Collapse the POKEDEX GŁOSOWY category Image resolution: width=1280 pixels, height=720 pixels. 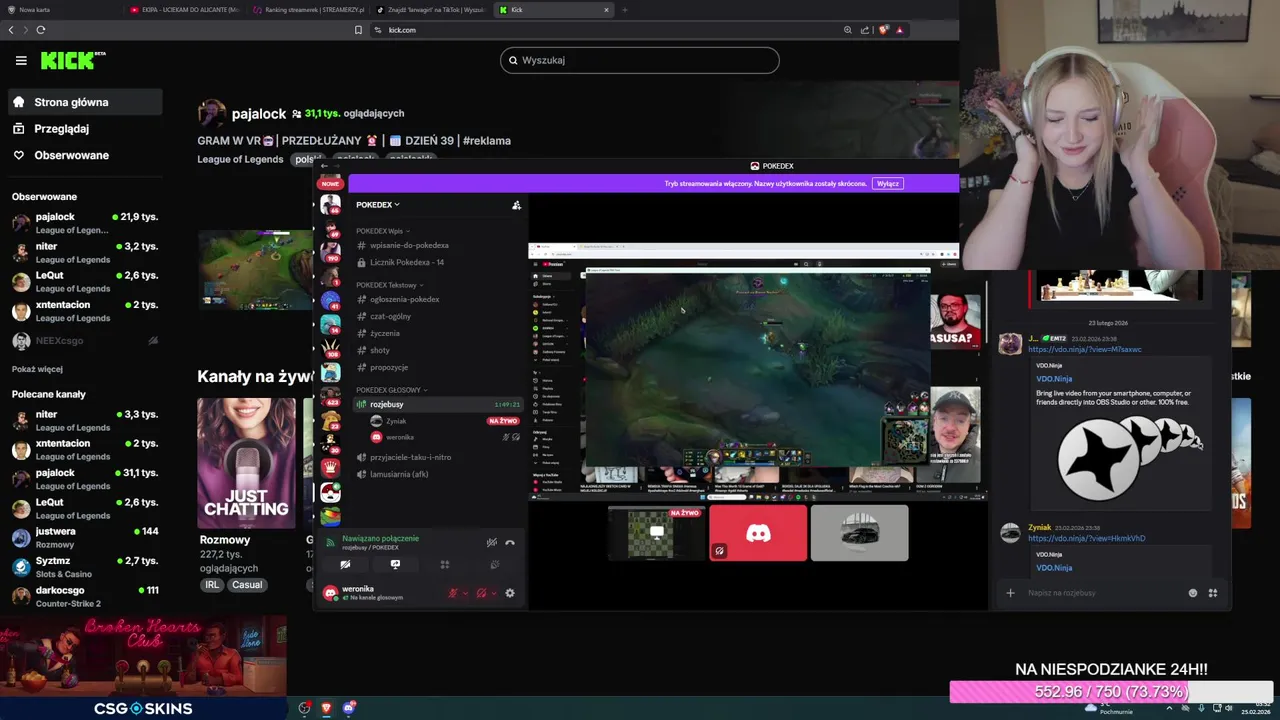[x=391, y=390]
